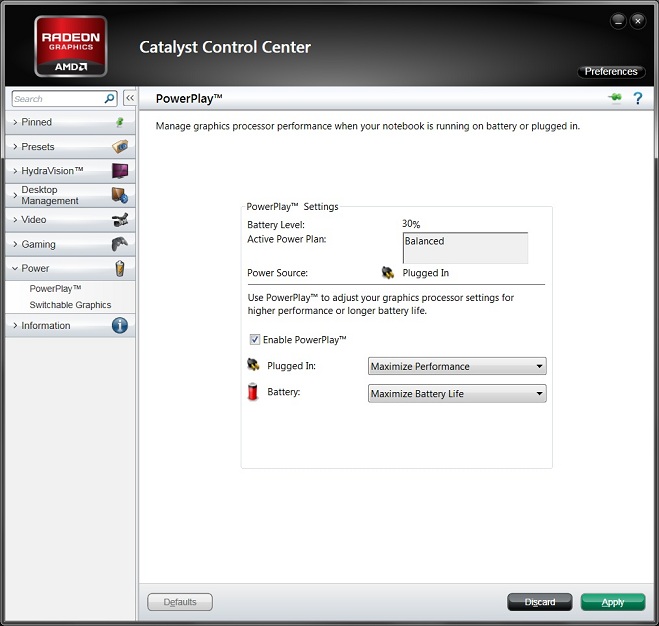Click the 30% battery level value
The image size is (659, 626).
(x=411, y=224)
